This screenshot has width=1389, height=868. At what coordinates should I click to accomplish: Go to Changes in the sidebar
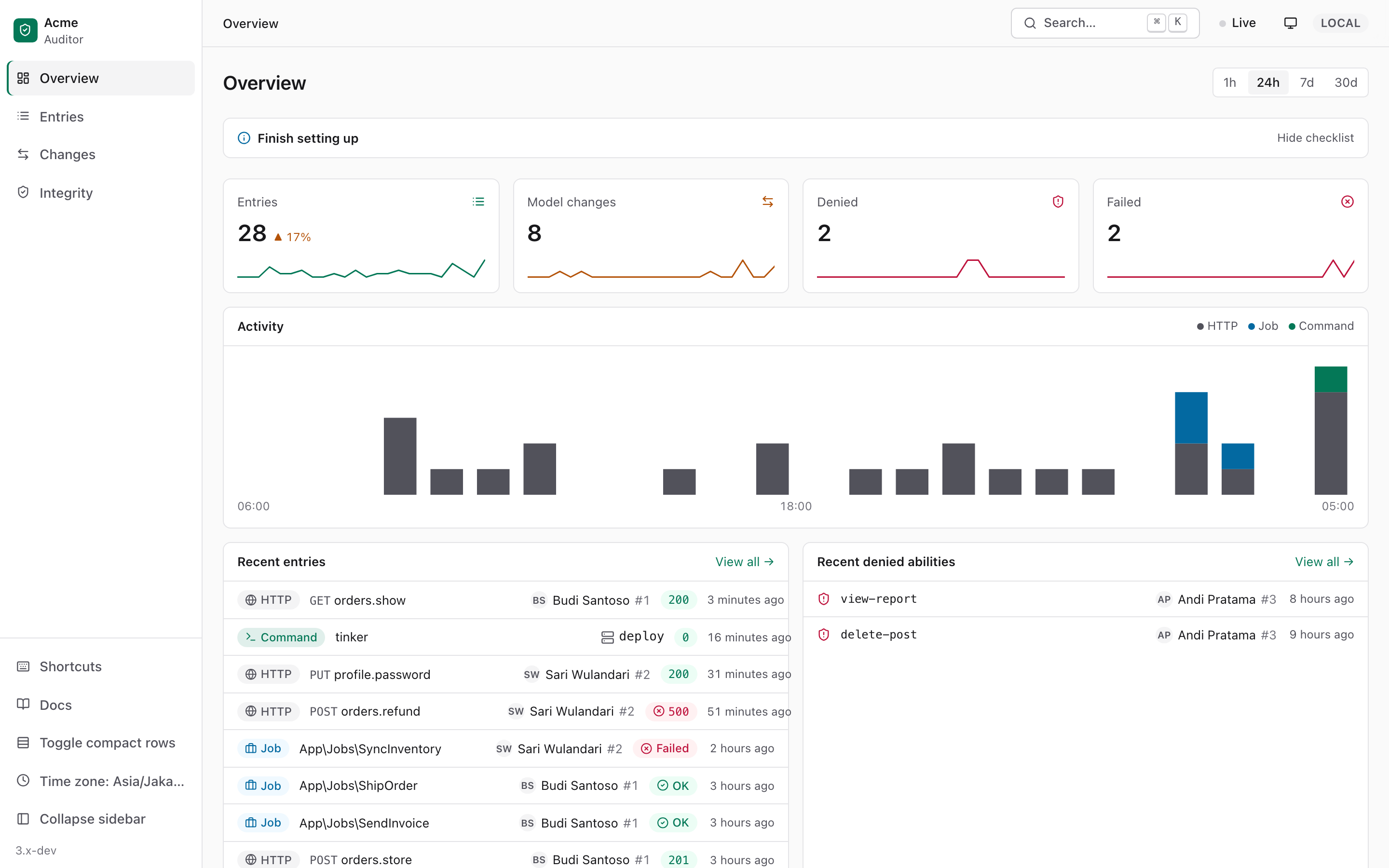coord(100,154)
